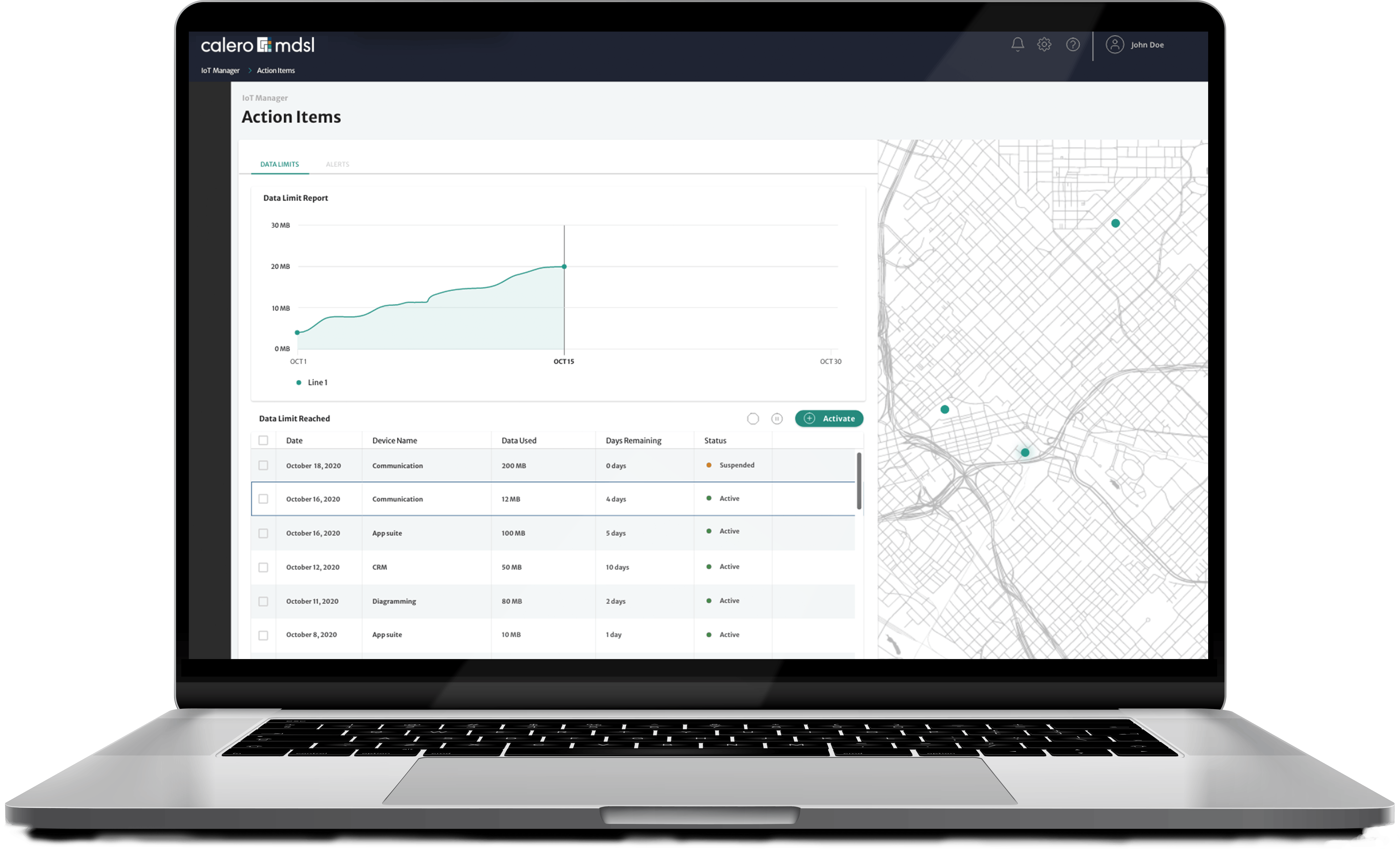
Task: Open the settings gear icon
Action: (x=1044, y=44)
